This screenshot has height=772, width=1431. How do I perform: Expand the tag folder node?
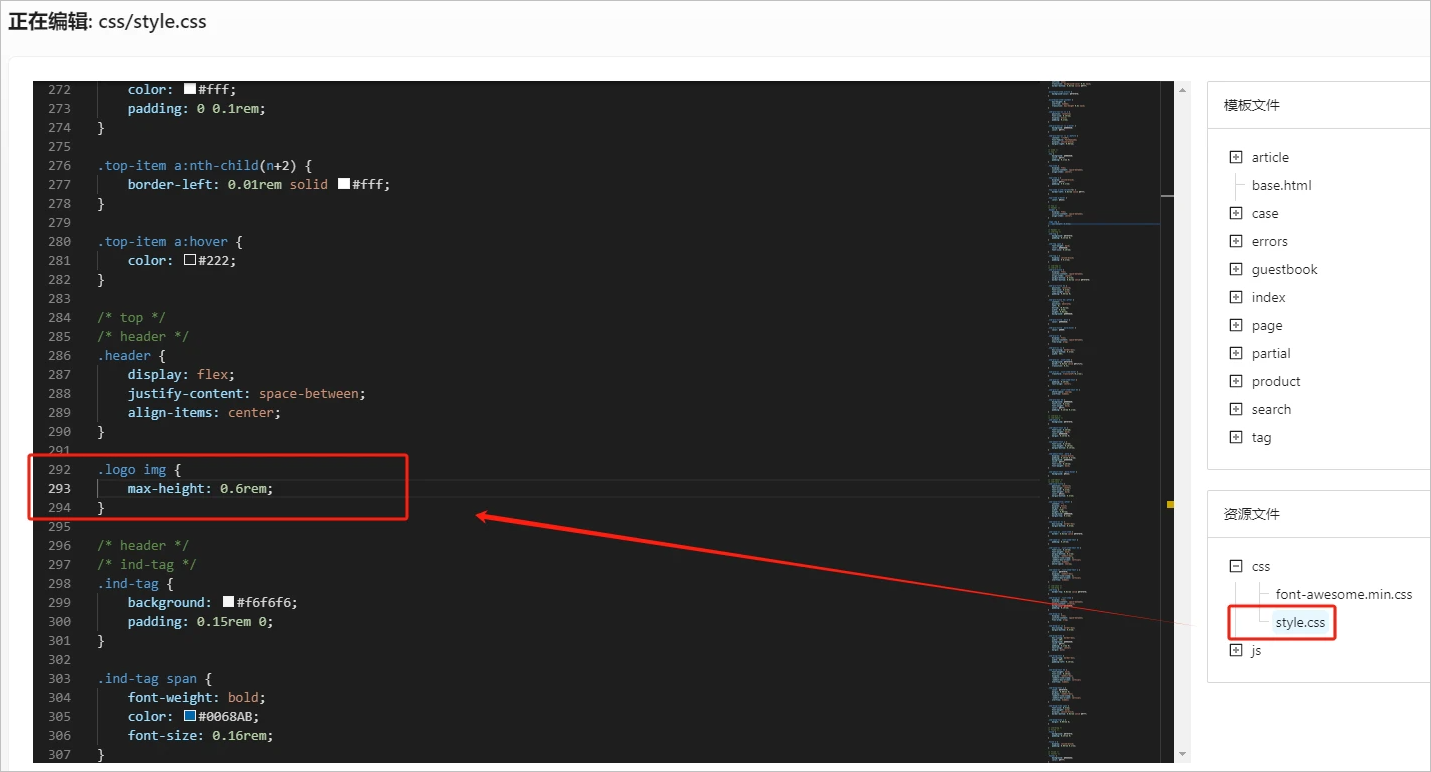point(1236,437)
